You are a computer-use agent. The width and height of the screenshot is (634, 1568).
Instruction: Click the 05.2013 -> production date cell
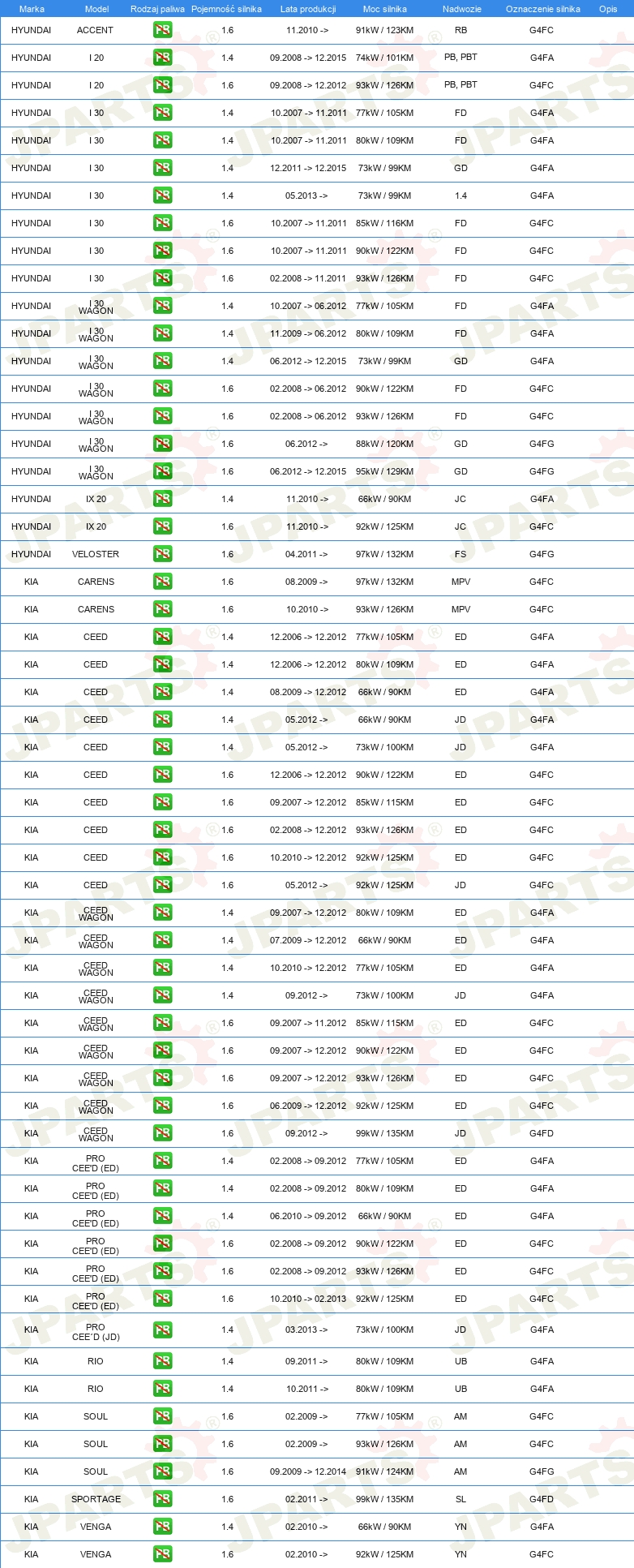pos(306,195)
